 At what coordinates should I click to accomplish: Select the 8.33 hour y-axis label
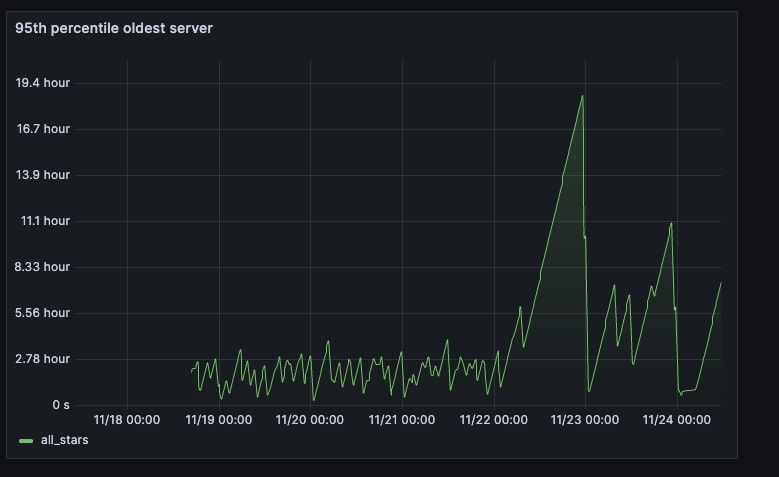[x=43, y=267]
